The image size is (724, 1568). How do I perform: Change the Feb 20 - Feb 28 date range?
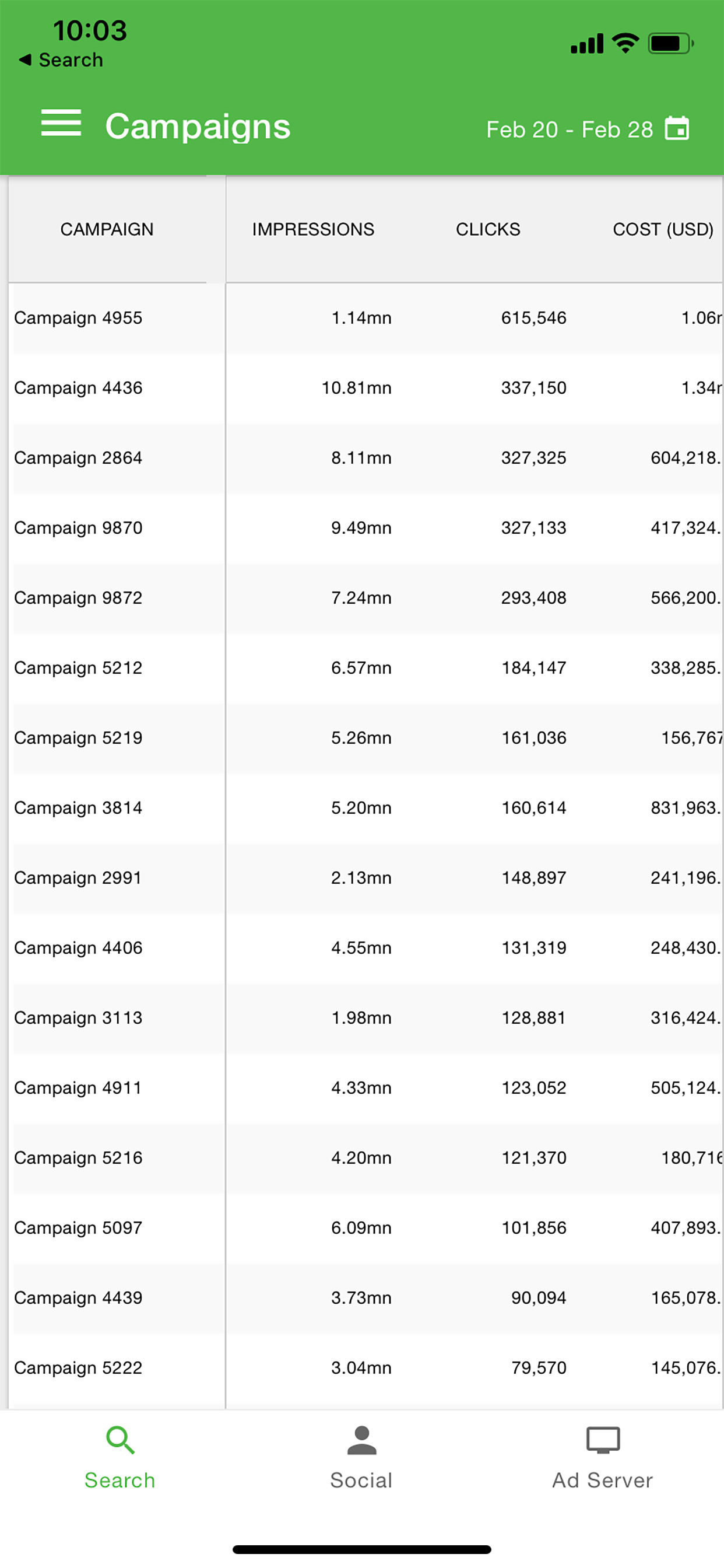[x=570, y=129]
